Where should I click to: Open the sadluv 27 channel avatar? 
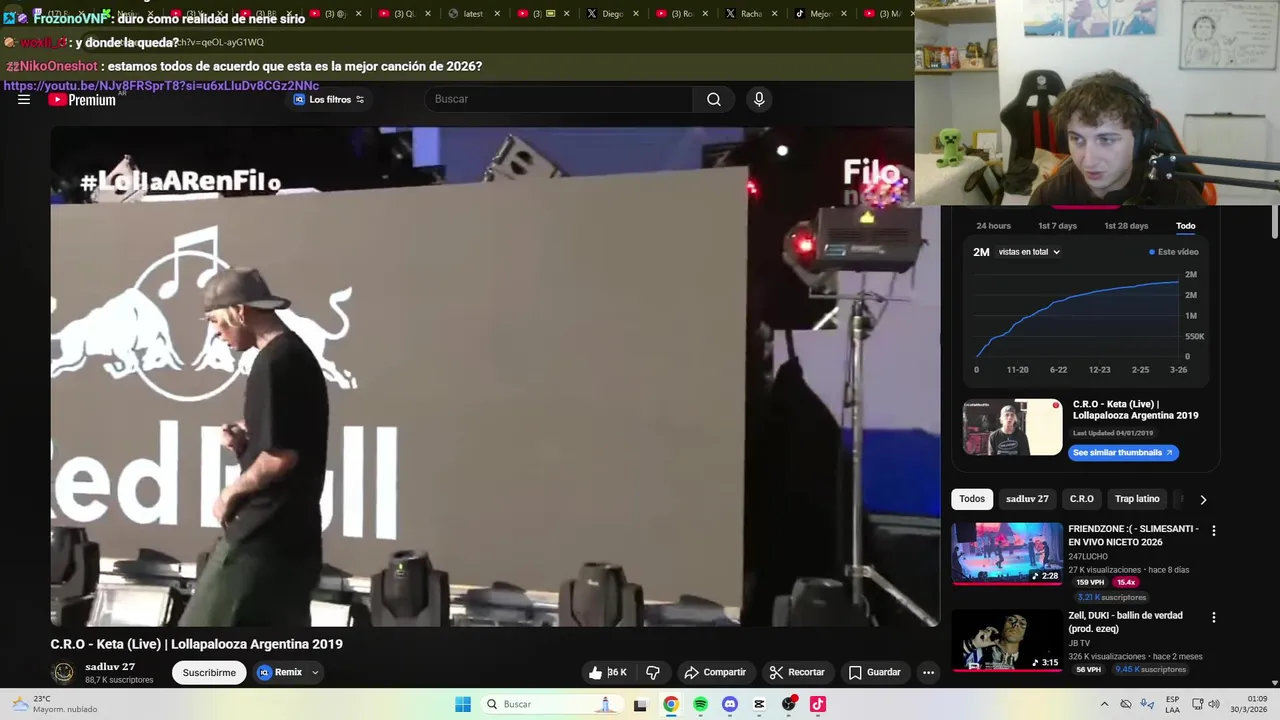point(63,673)
